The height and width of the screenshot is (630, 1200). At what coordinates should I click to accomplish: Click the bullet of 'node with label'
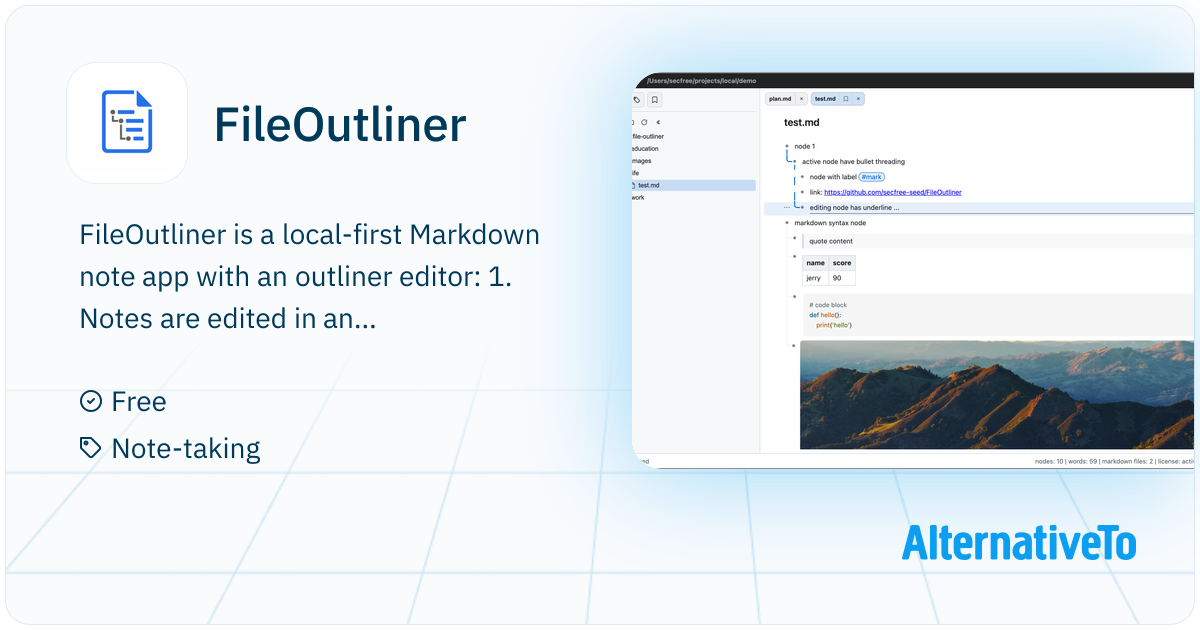(x=802, y=177)
